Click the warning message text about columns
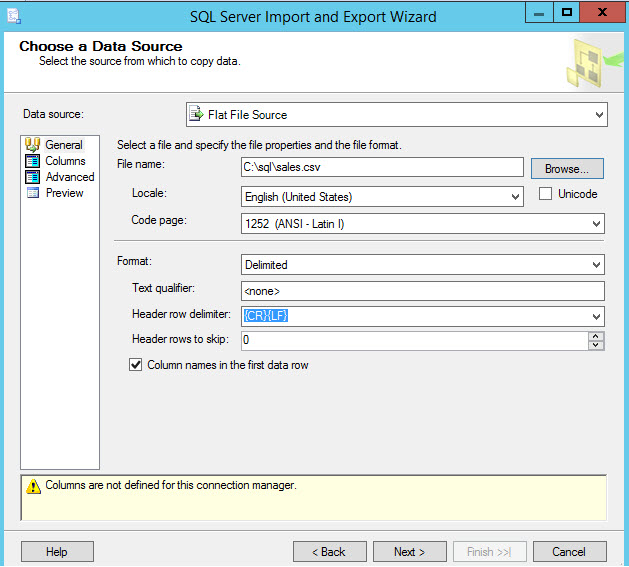Image resolution: width=629 pixels, height=567 pixels. [171, 485]
